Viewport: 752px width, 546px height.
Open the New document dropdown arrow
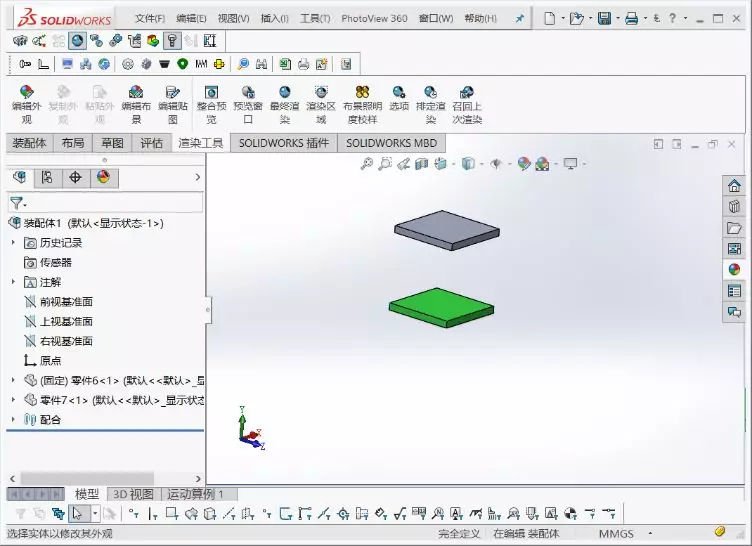pos(563,18)
